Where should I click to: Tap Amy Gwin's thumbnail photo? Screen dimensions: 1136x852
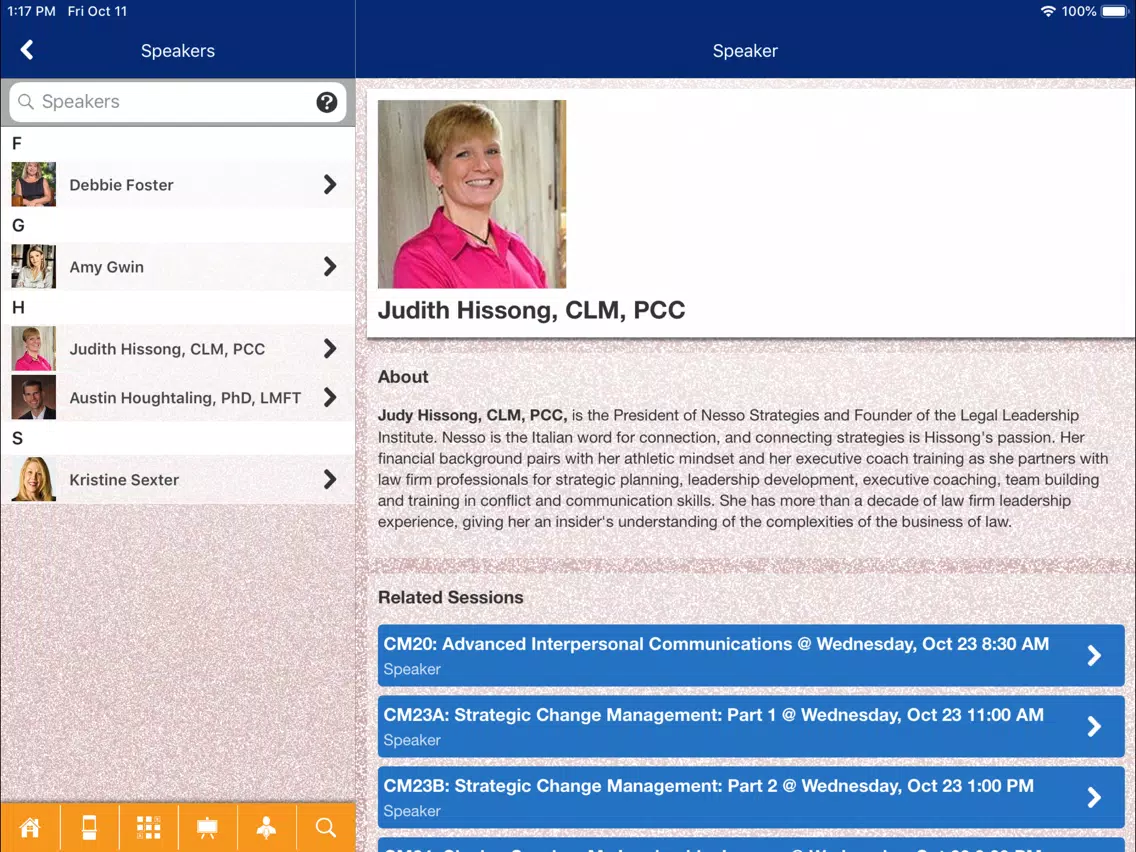point(33,267)
